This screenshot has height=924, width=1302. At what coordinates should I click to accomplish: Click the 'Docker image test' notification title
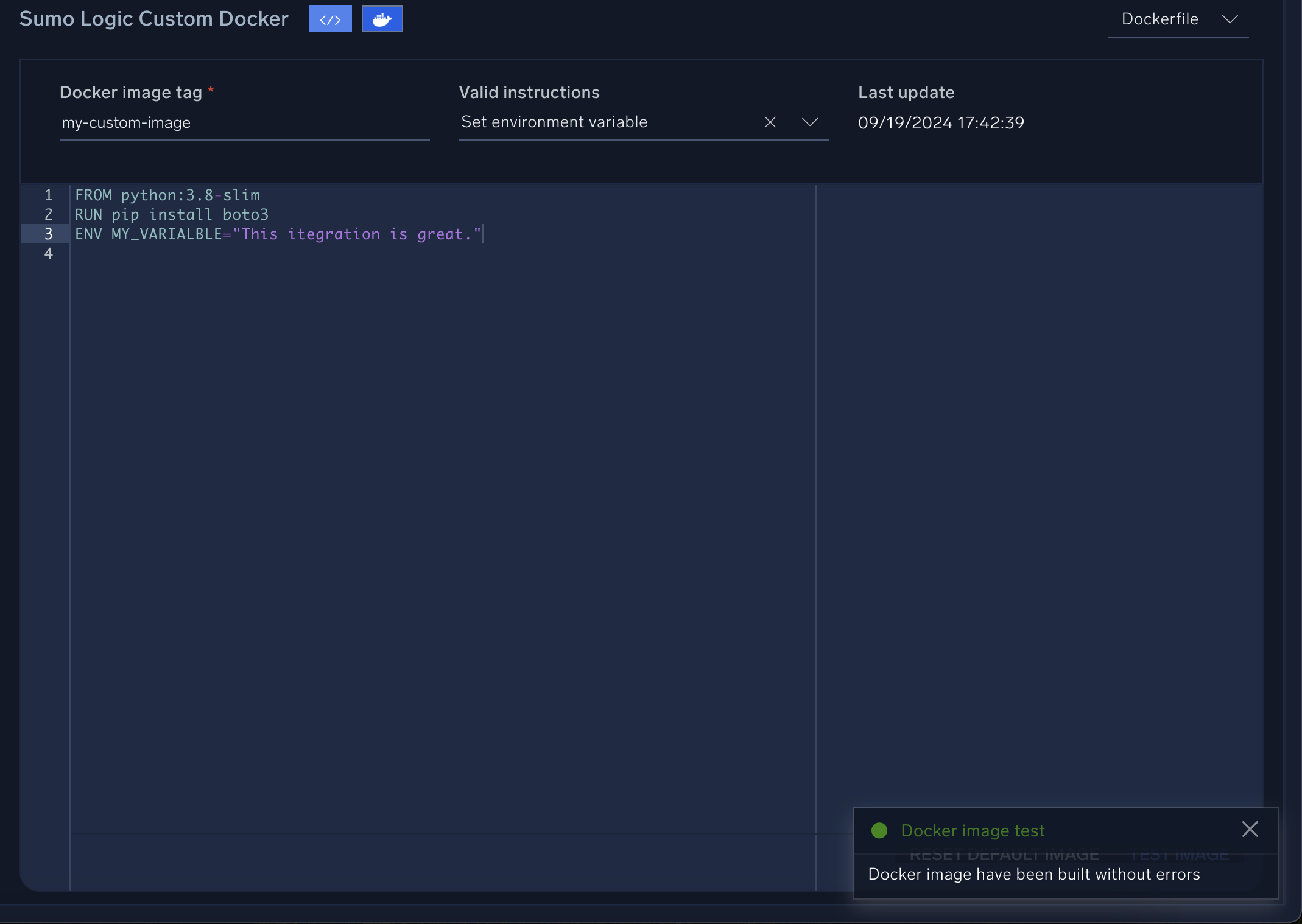(973, 830)
